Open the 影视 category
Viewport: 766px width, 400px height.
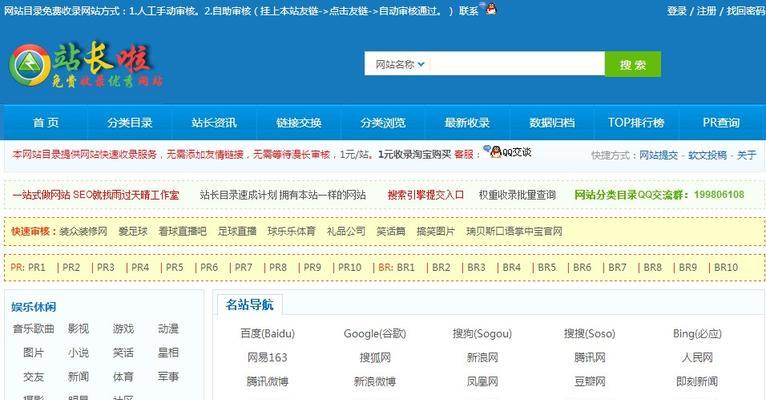(78, 329)
